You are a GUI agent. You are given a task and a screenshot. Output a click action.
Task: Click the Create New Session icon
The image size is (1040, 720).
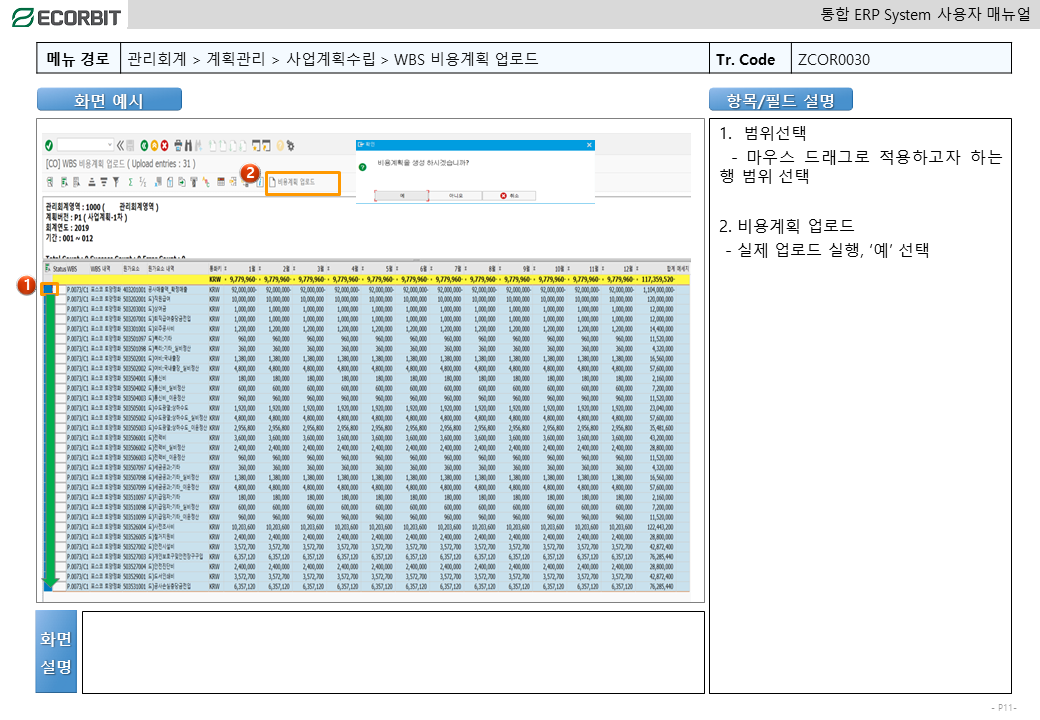[255, 145]
